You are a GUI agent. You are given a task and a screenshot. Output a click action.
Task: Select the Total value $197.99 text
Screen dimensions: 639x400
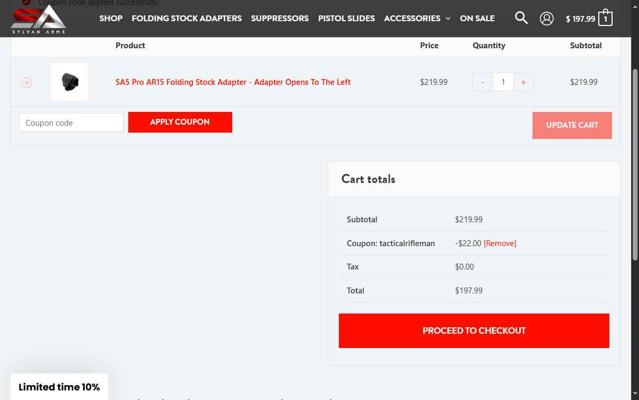click(469, 291)
